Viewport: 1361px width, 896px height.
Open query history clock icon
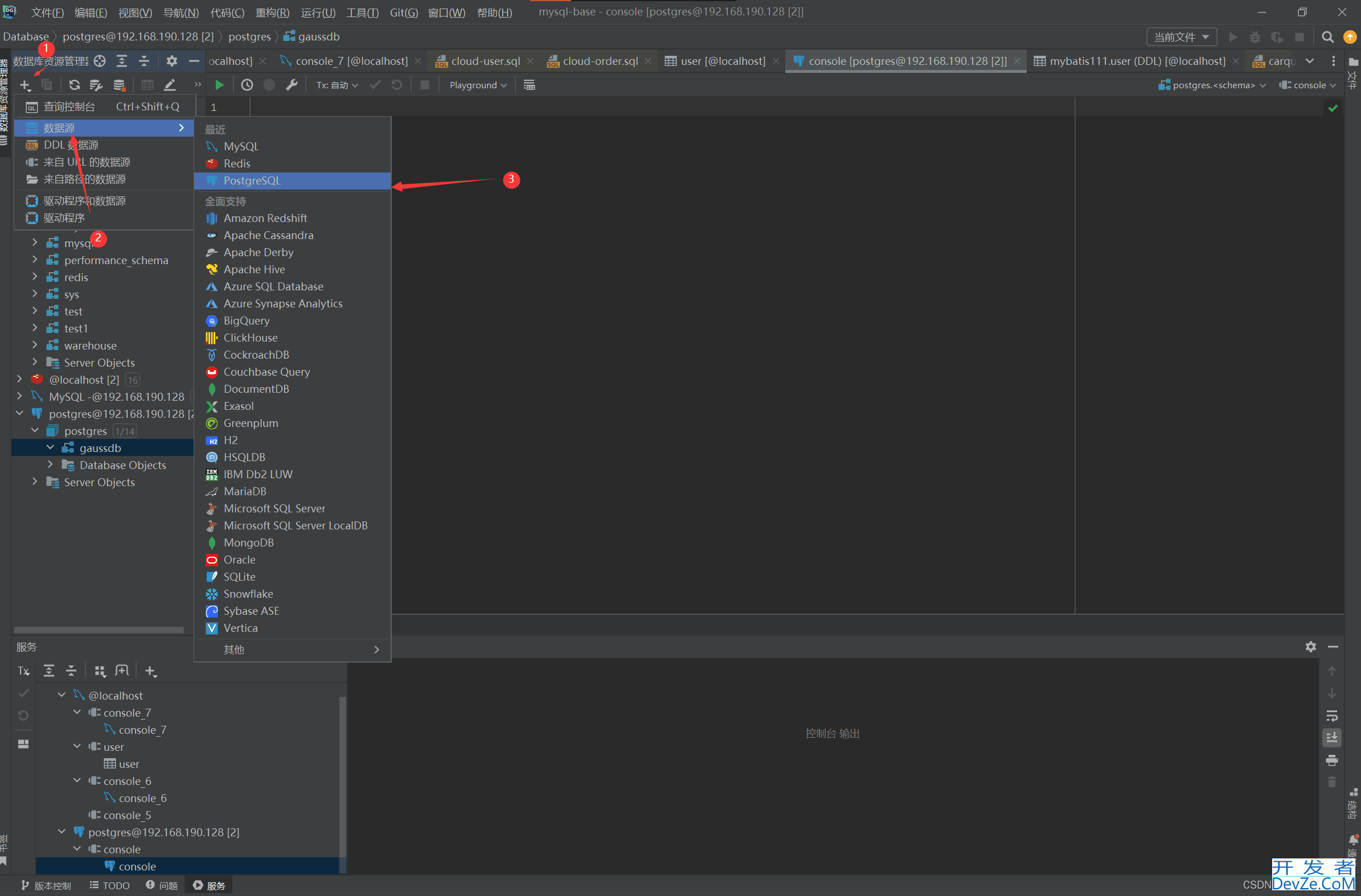click(247, 85)
